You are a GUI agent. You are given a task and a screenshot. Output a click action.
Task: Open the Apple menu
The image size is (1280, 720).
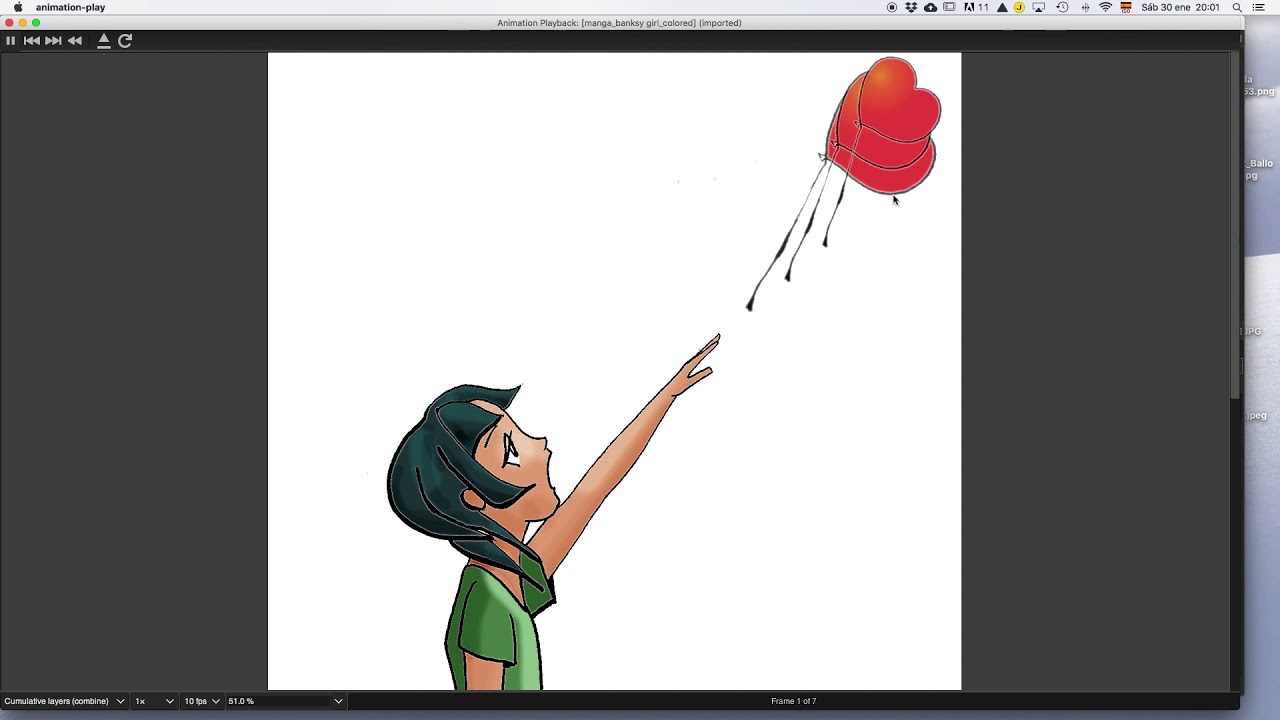point(18,7)
